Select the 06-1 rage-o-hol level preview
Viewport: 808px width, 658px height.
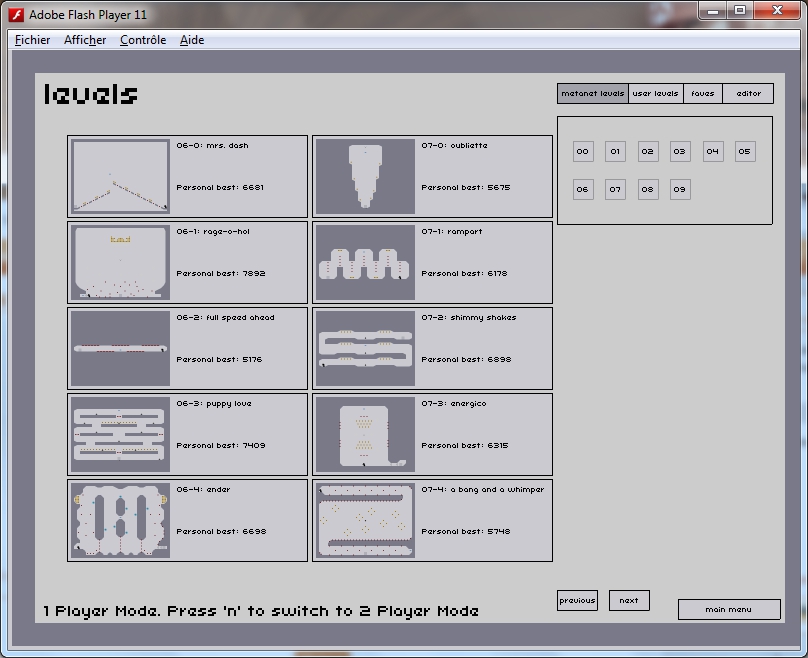120,263
